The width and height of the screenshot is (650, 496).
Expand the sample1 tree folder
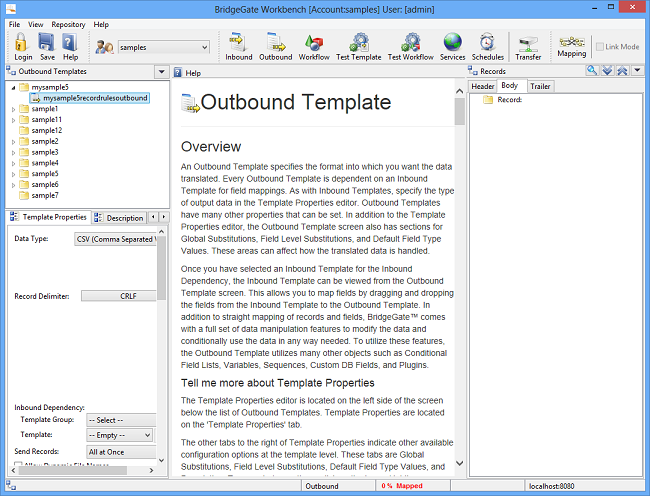[13, 109]
